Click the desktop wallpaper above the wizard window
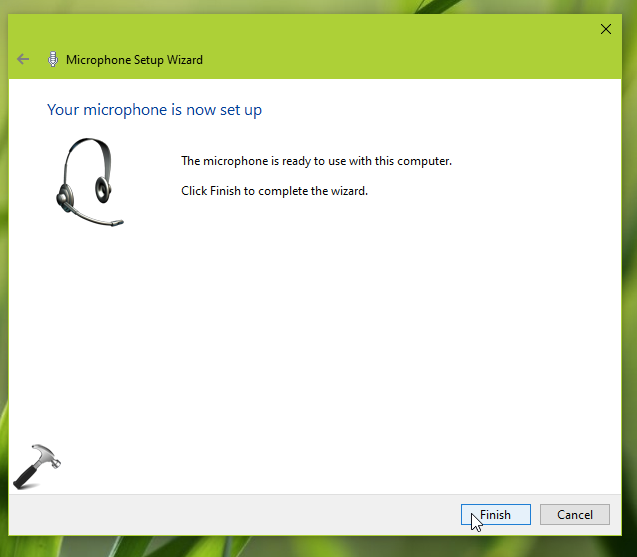This screenshot has width=637, height=557. (x=300, y=6)
